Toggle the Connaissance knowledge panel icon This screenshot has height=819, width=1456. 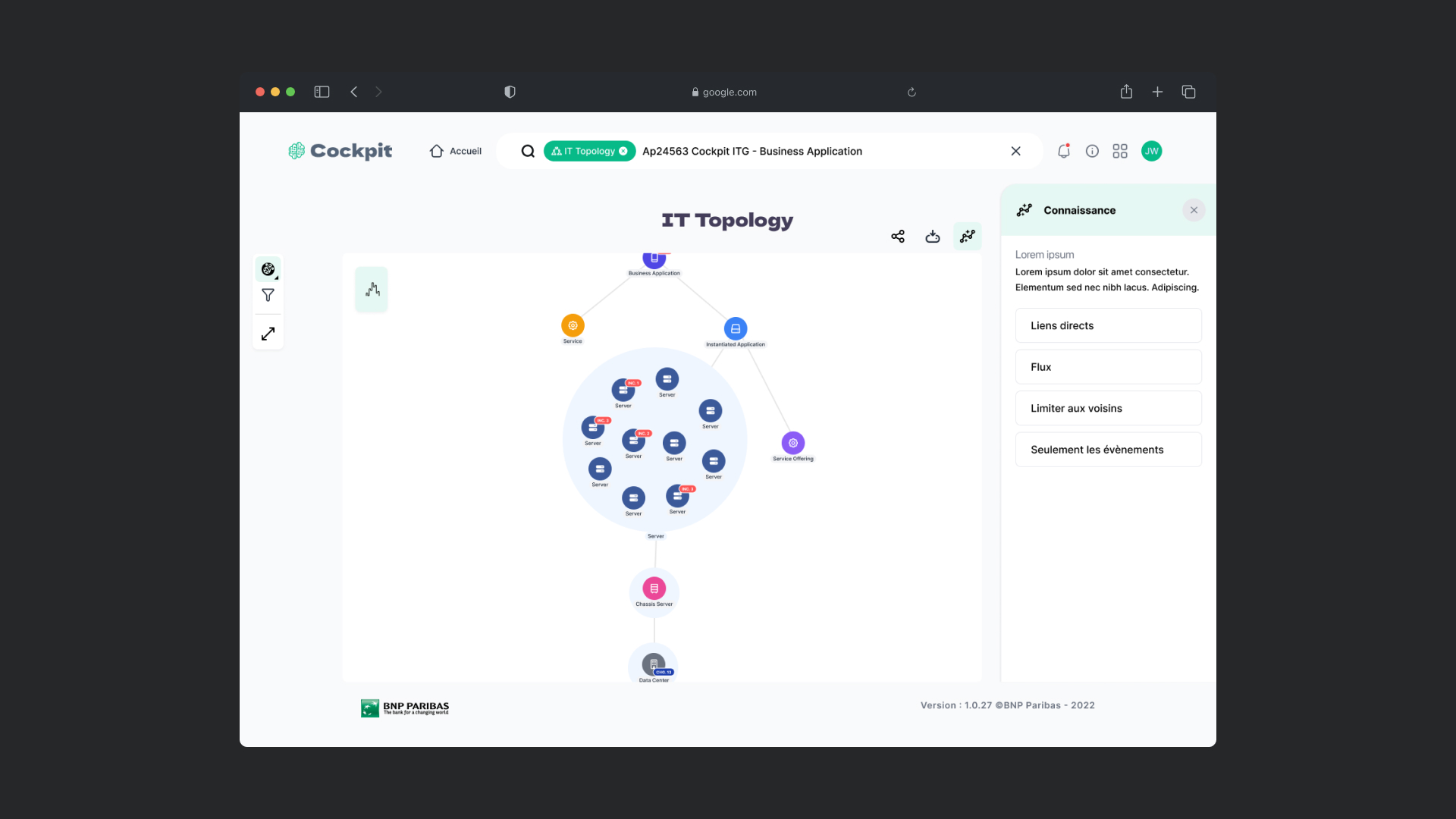pyautogui.click(x=967, y=237)
